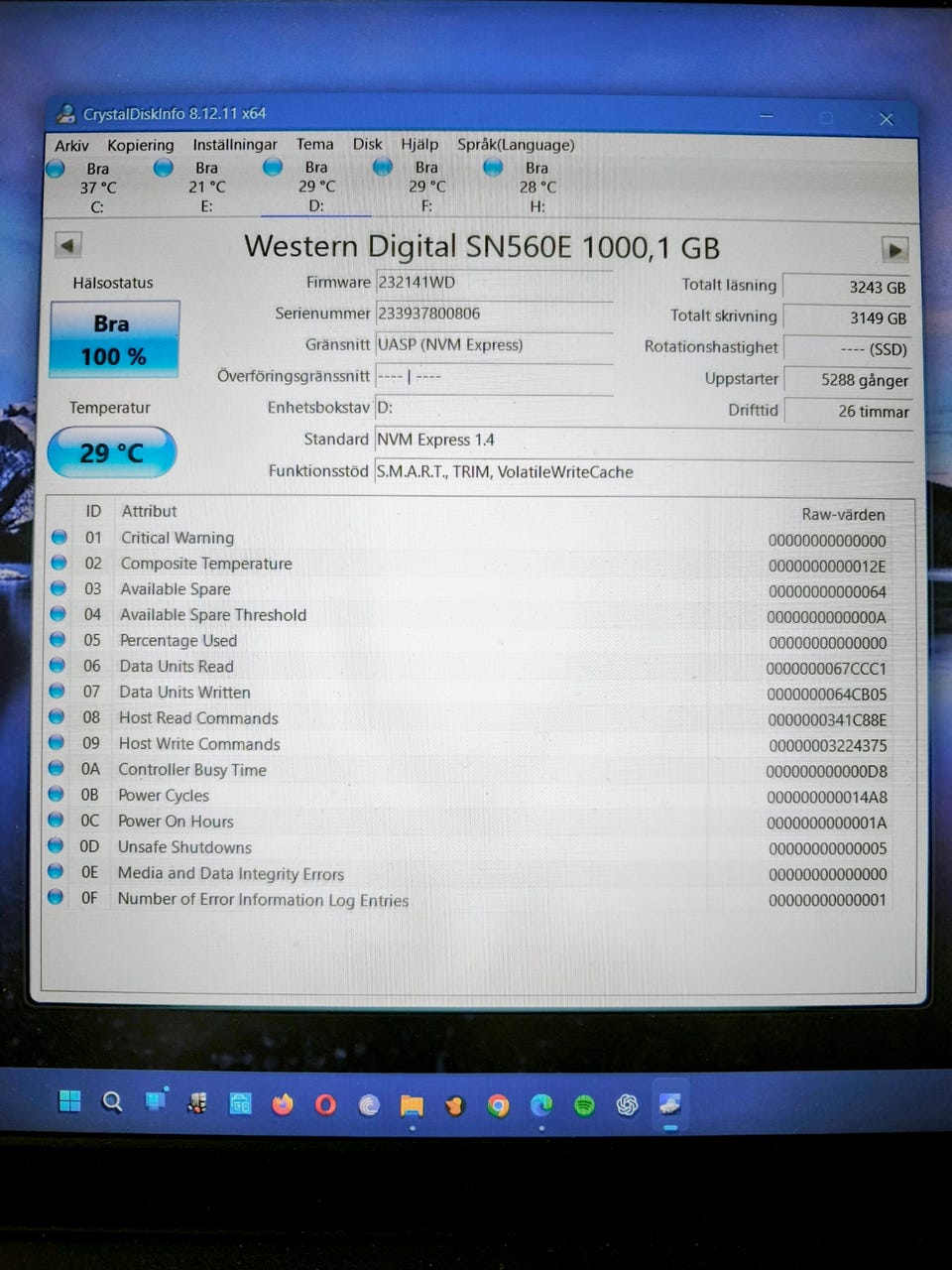Click status dot for Percentage Used row
This screenshot has width=952, height=1270.
pyautogui.click(x=58, y=641)
